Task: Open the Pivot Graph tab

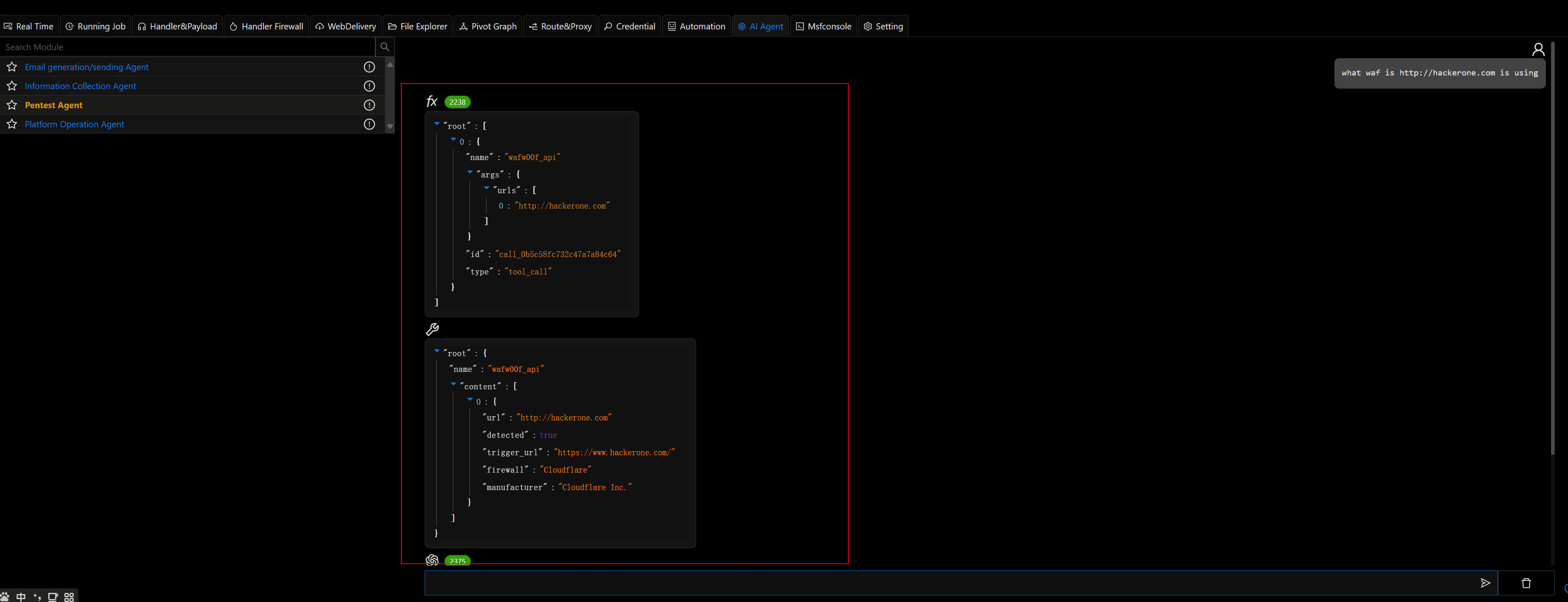Action: pos(488,26)
